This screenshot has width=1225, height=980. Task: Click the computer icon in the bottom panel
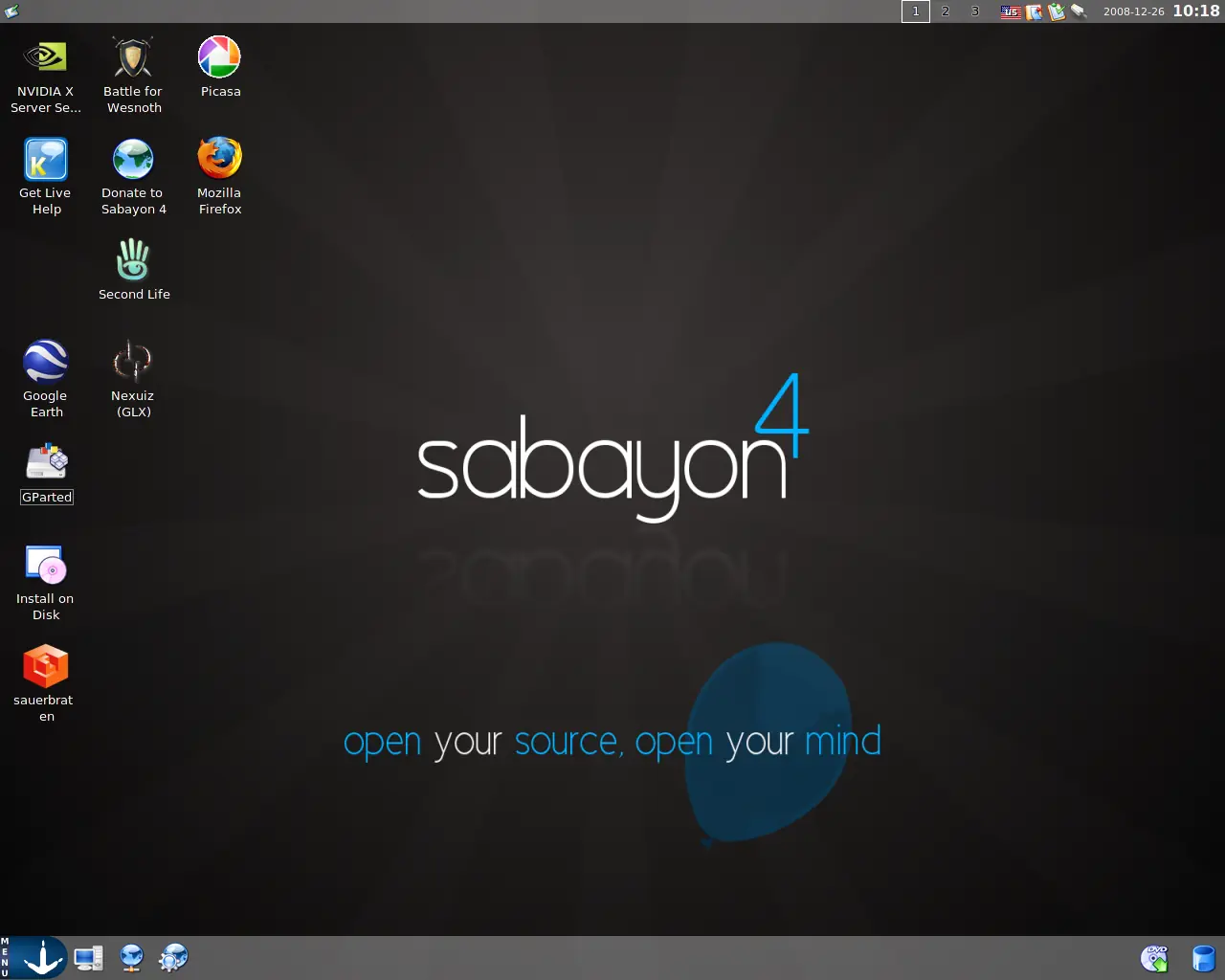89,958
